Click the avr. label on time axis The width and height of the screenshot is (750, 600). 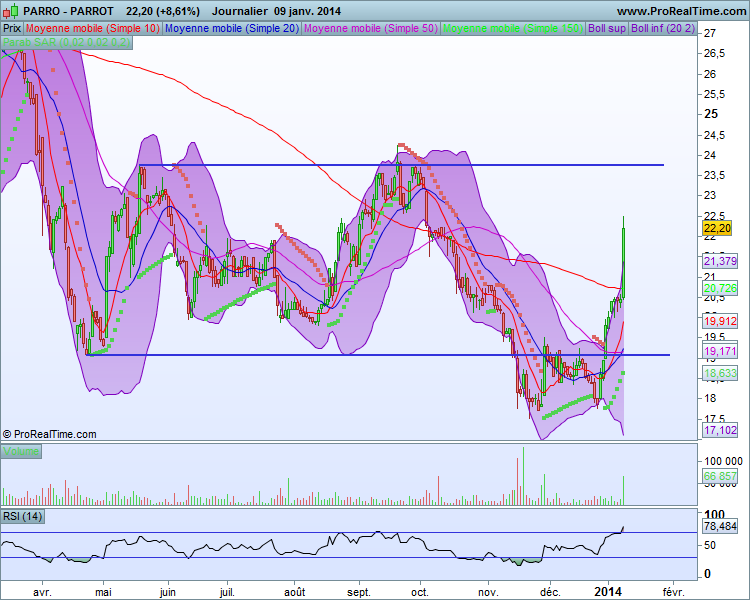point(42,592)
